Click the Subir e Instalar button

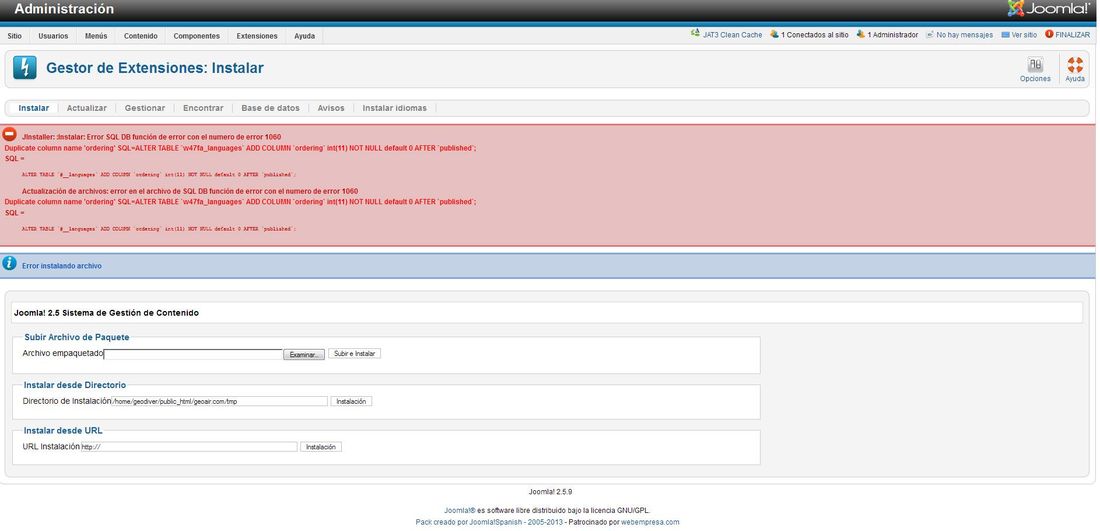tap(355, 354)
